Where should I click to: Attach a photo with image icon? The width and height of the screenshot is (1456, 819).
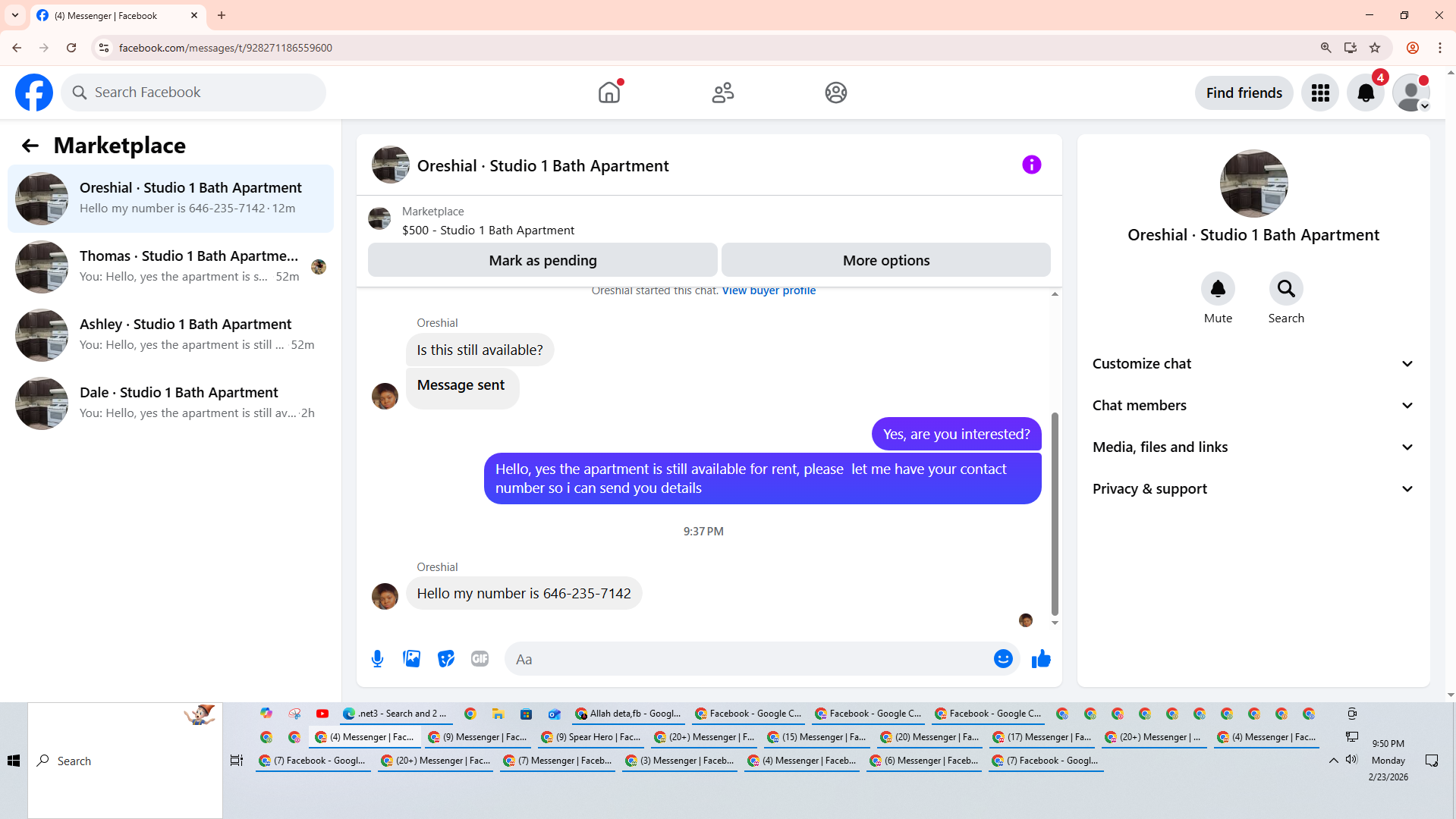click(412, 659)
